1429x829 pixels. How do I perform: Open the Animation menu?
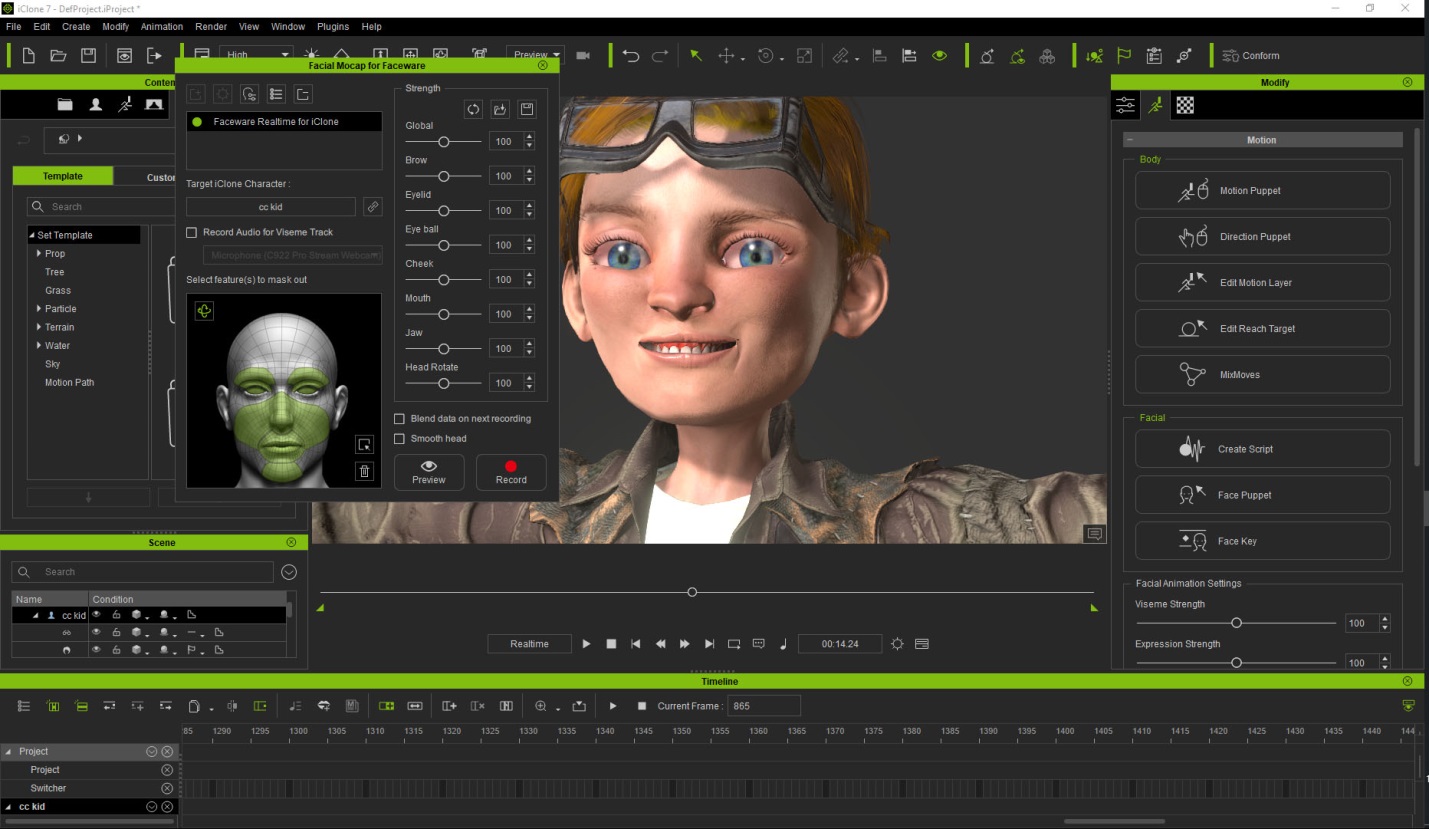161,26
